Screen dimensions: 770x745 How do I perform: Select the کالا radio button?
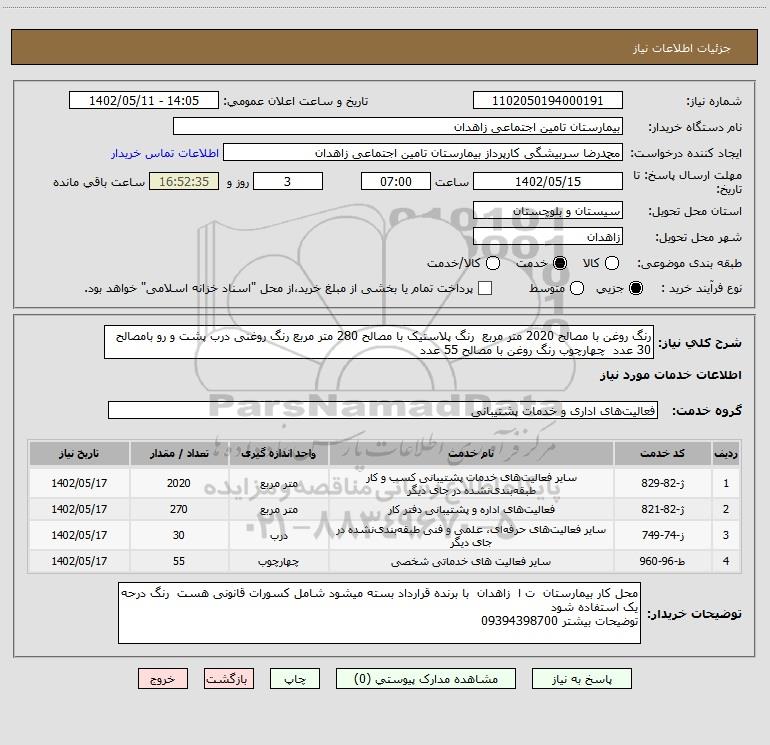pyautogui.click(x=611, y=263)
